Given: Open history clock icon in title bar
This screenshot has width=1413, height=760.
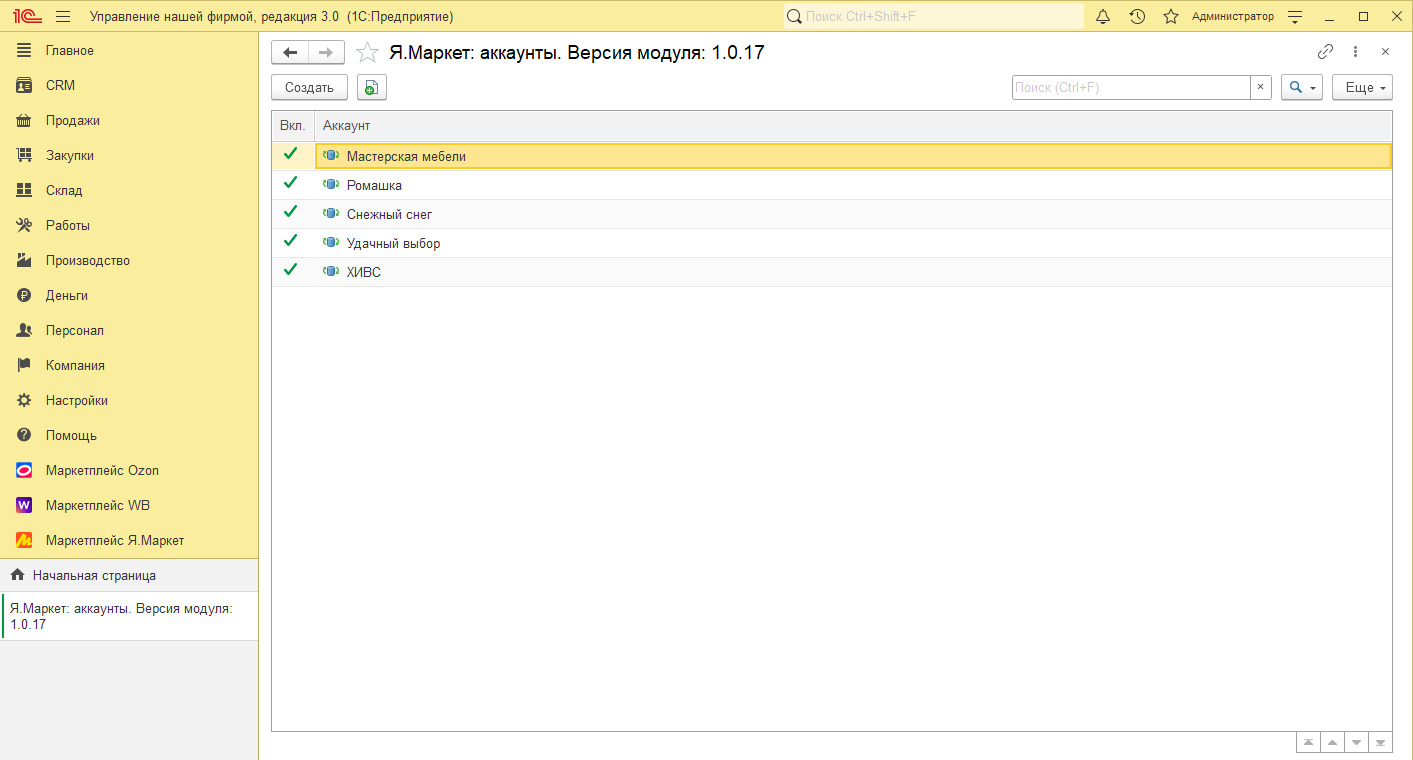Looking at the screenshot, I should (x=1137, y=17).
